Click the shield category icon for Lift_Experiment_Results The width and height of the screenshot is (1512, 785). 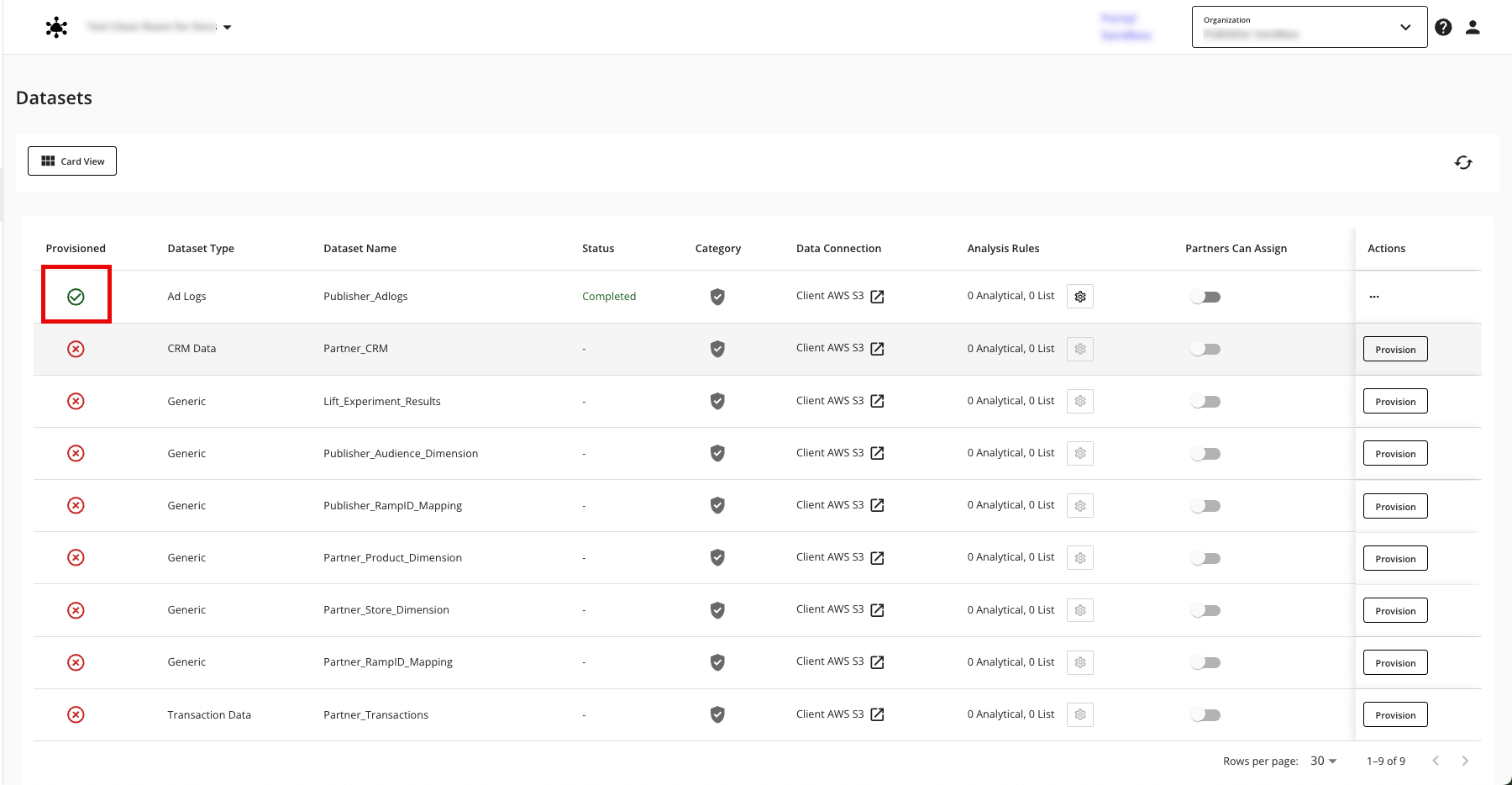pos(717,401)
